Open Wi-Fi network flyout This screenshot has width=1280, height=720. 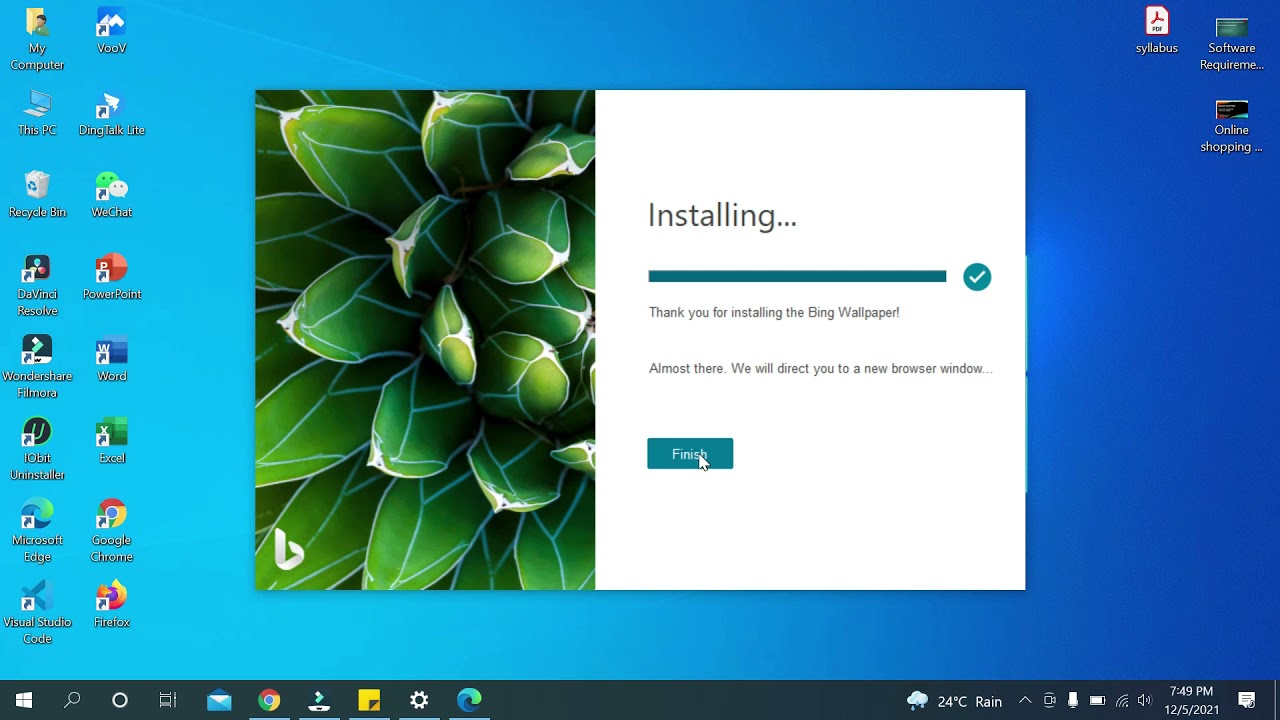(1122, 700)
